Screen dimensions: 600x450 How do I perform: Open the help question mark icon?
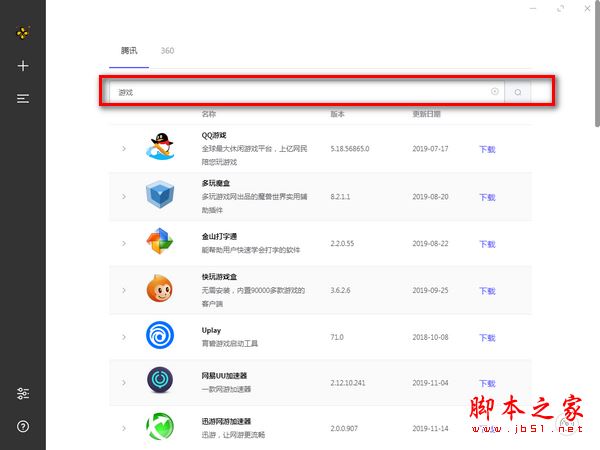click(x=23, y=426)
